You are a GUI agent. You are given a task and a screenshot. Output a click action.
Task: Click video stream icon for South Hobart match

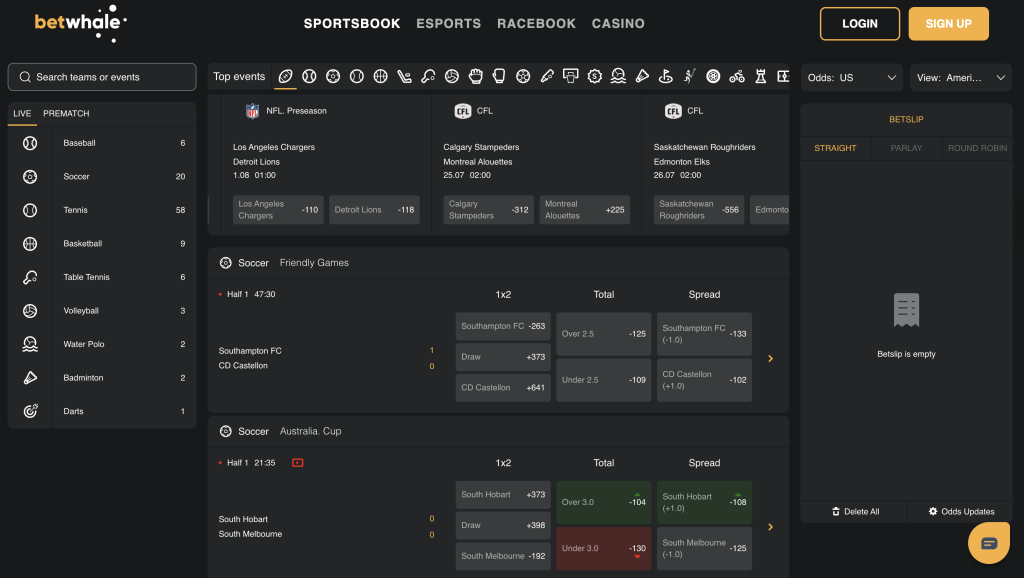click(298, 462)
